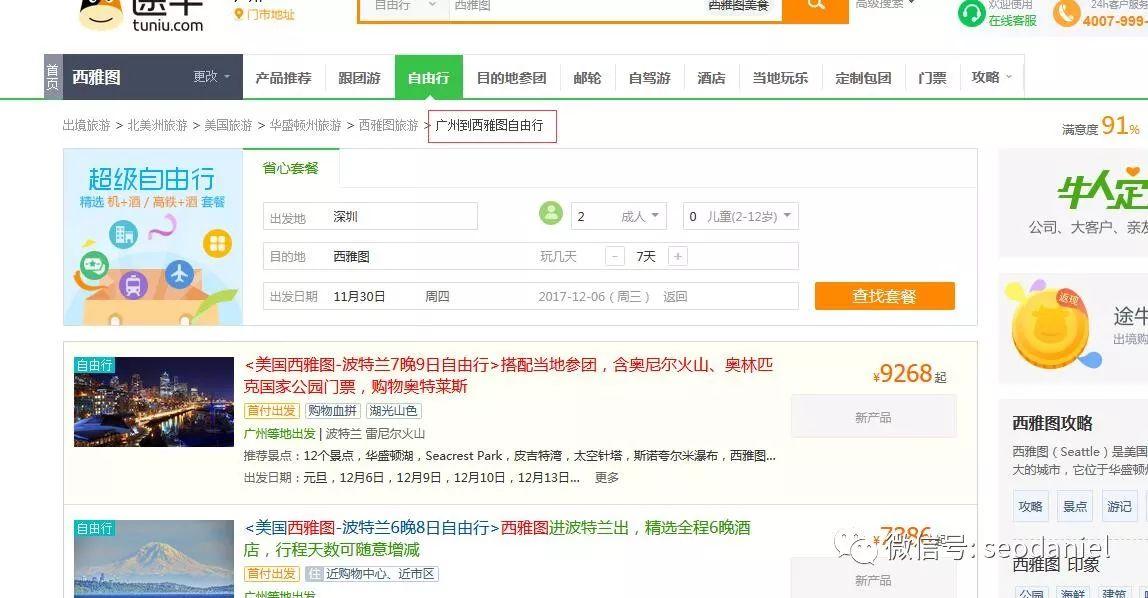Open the 当地玩乐 tab
This screenshot has width=1148, height=598.
[780, 78]
